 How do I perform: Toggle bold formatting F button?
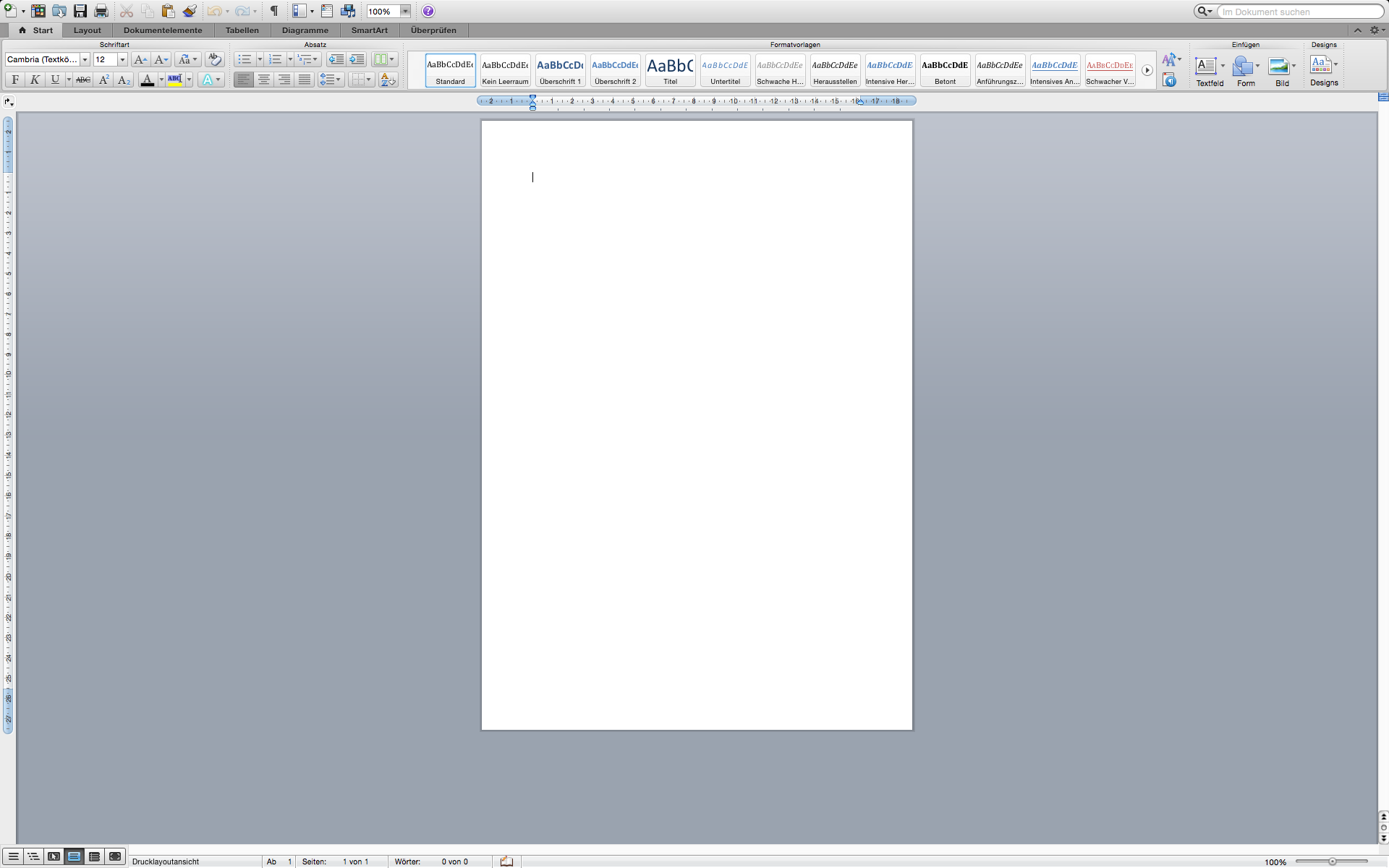click(15, 80)
